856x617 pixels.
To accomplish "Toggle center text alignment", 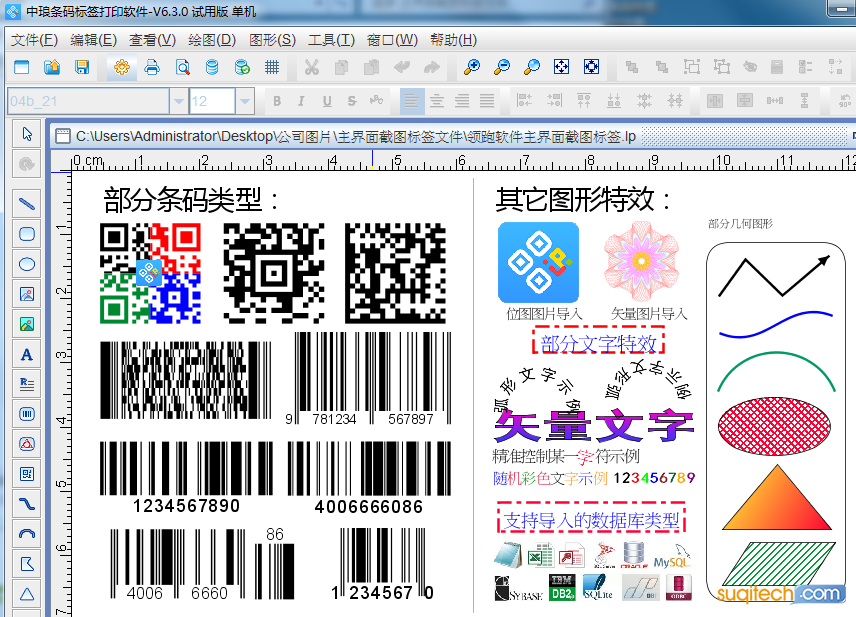I will point(437,101).
